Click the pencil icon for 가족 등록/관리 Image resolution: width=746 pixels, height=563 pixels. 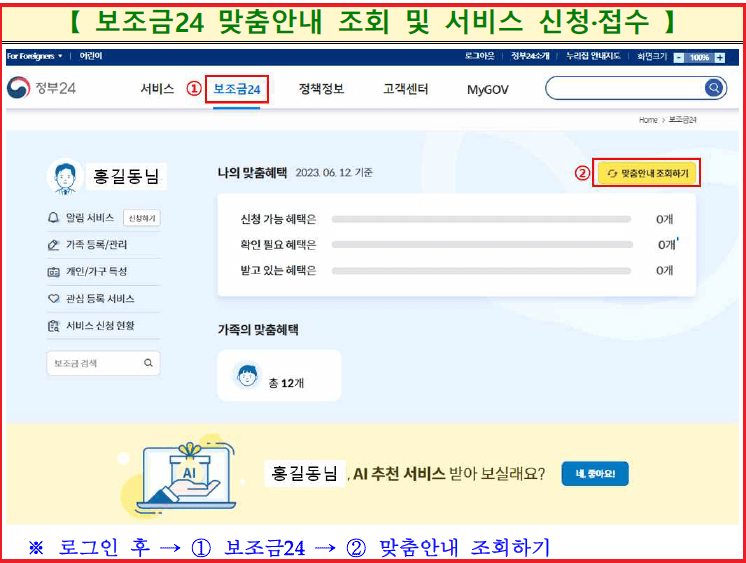coord(53,245)
